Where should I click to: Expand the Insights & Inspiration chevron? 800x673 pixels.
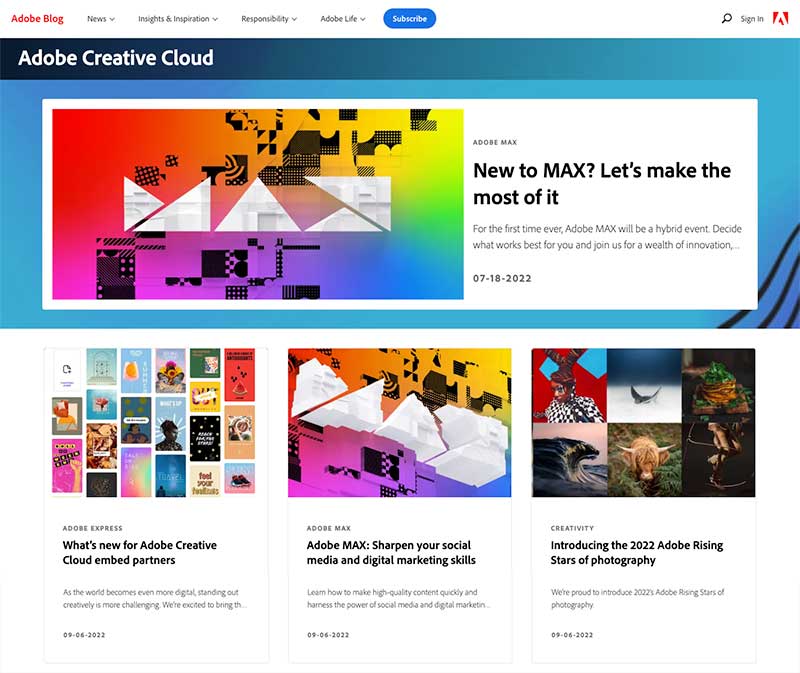215,19
